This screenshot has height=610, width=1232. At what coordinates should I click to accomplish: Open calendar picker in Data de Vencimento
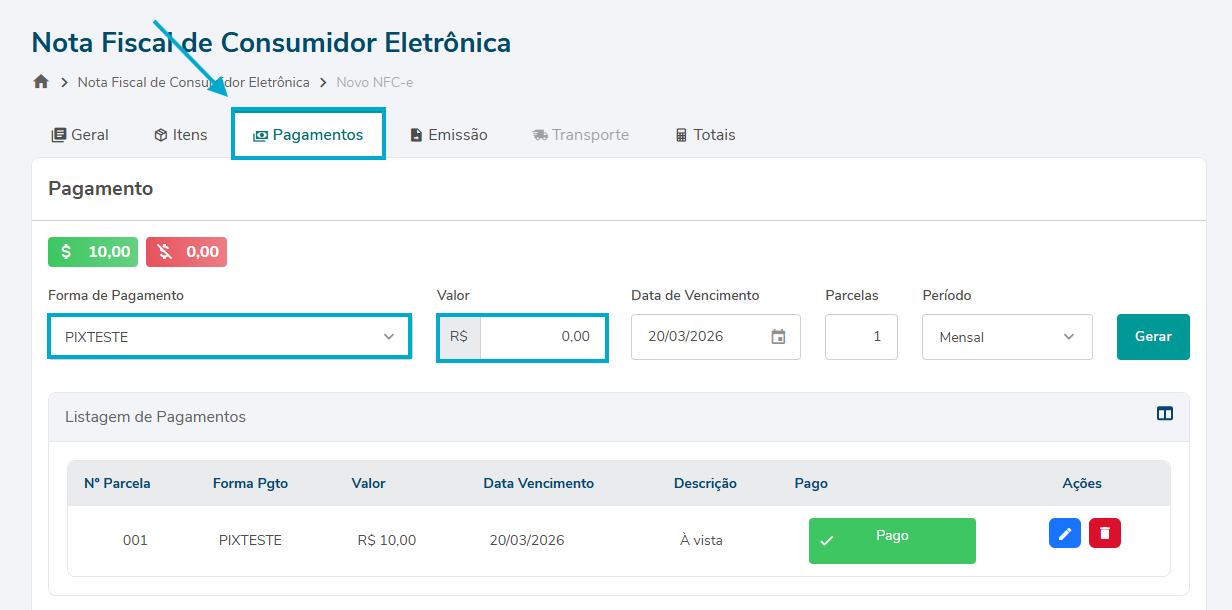point(779,337)
